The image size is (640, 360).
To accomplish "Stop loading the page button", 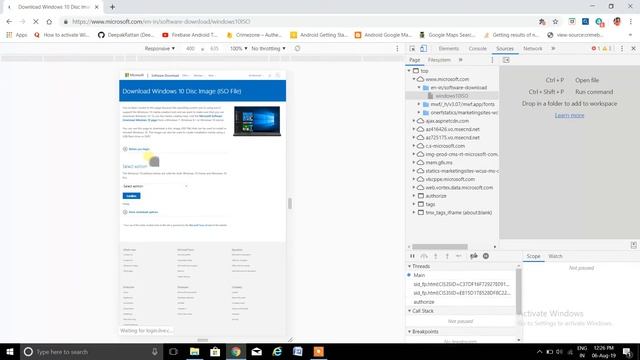I will [x=36, y=22].
